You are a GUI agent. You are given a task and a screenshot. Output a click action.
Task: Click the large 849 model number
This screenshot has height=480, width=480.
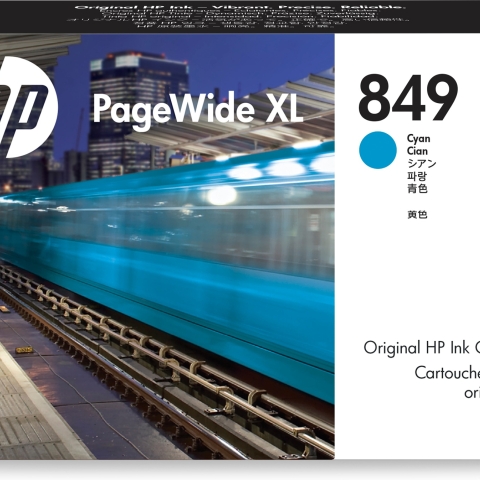[408, 97]
